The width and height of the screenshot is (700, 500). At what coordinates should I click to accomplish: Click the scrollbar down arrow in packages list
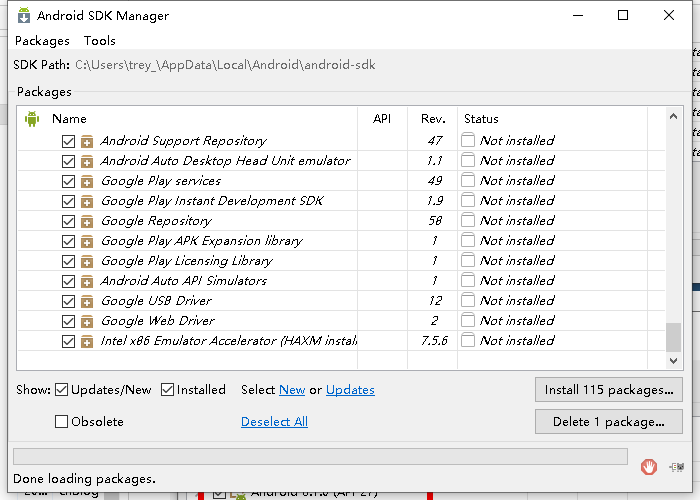point(673,360)
